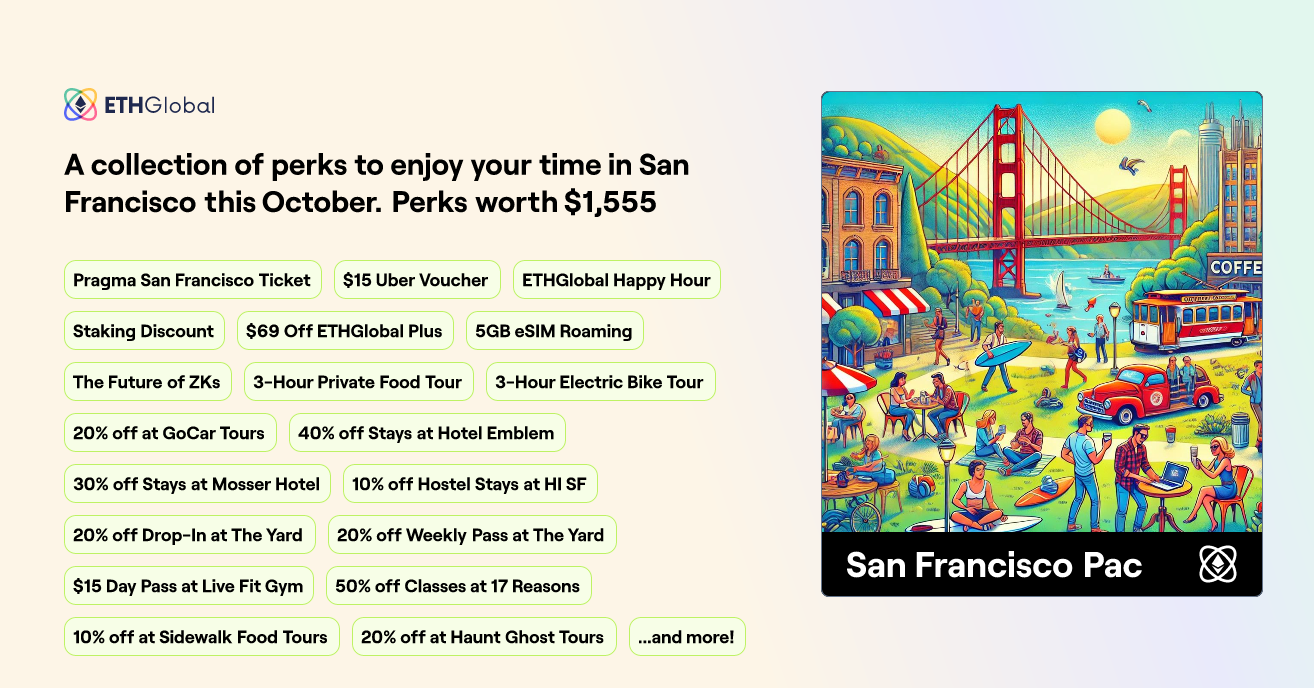Expand the "...and more!" perks tag

(x=687, y=637)
